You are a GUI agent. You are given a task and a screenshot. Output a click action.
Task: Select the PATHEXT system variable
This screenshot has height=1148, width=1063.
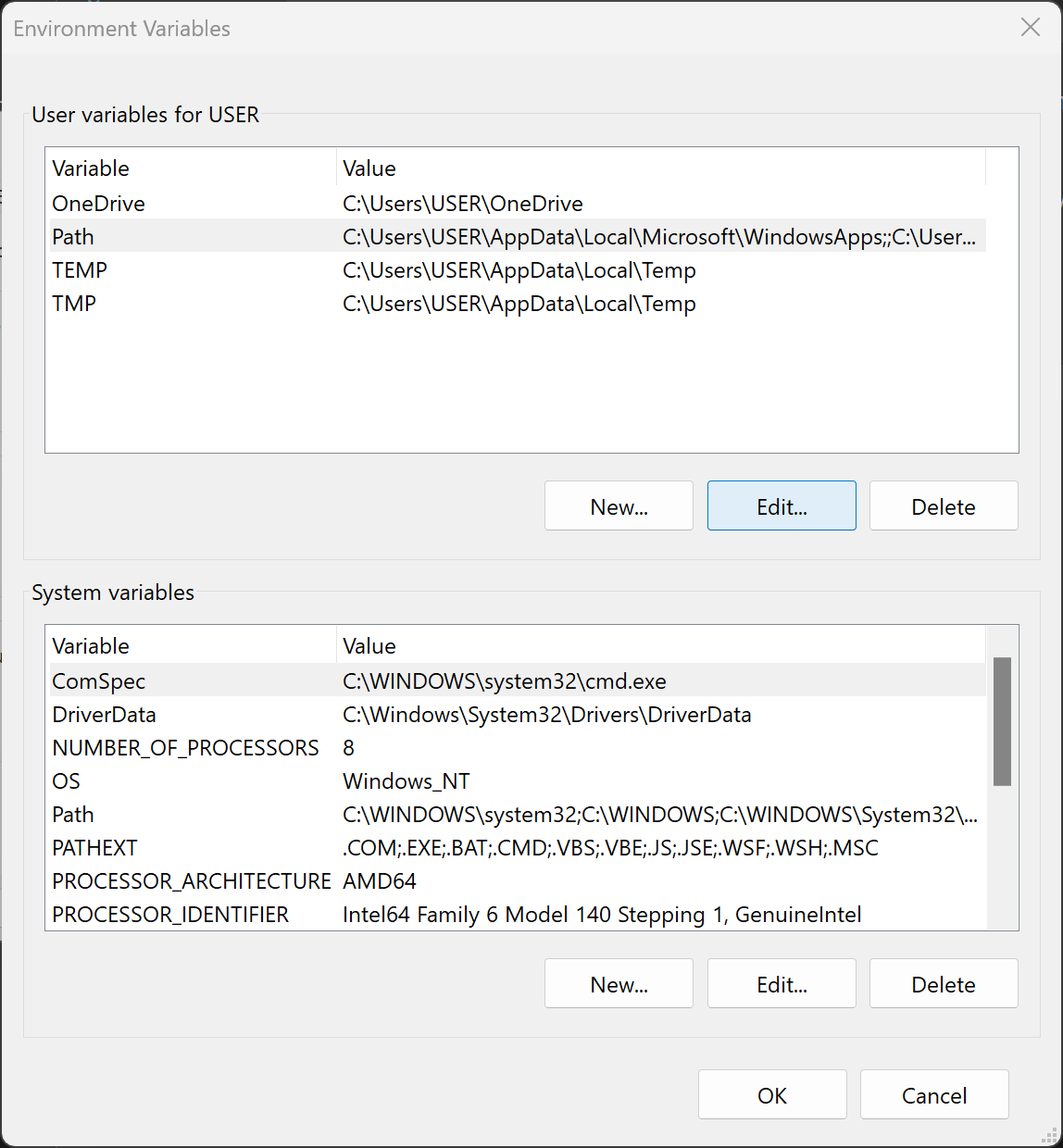(x=516, y=847)
